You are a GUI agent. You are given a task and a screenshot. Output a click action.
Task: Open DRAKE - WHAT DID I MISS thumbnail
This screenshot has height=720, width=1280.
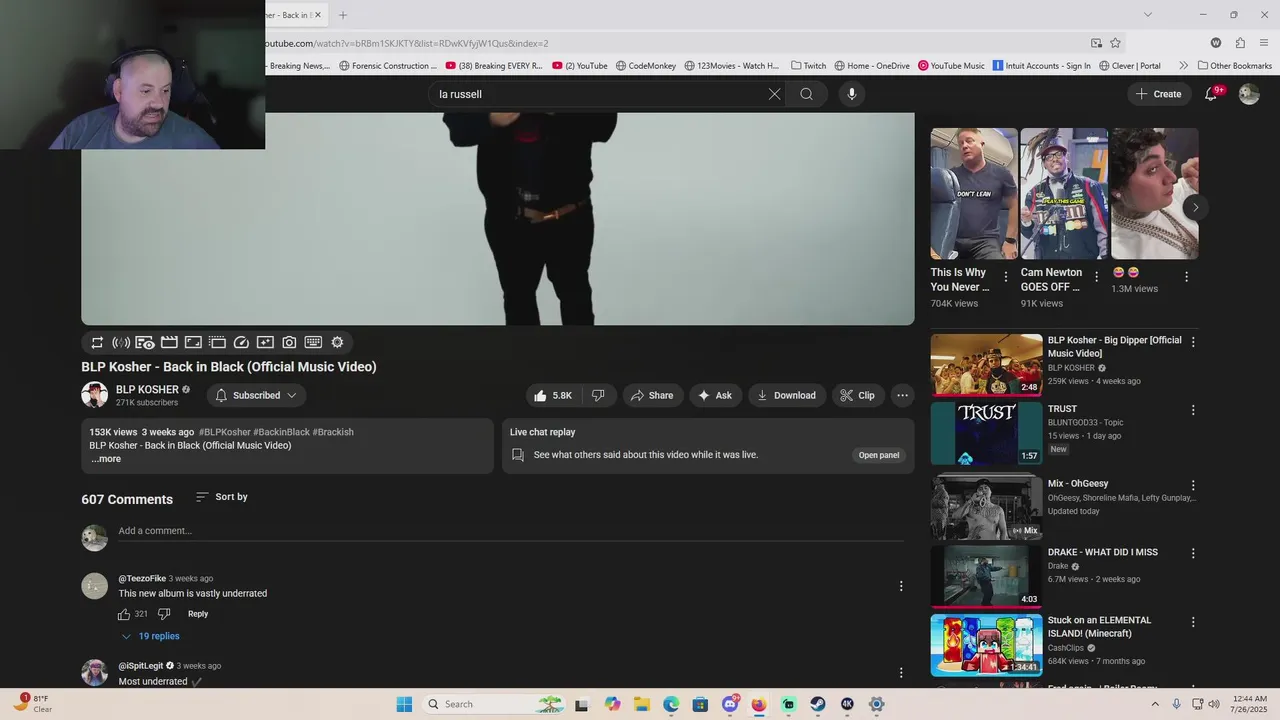pyautogui.click(x=986, y=576)
